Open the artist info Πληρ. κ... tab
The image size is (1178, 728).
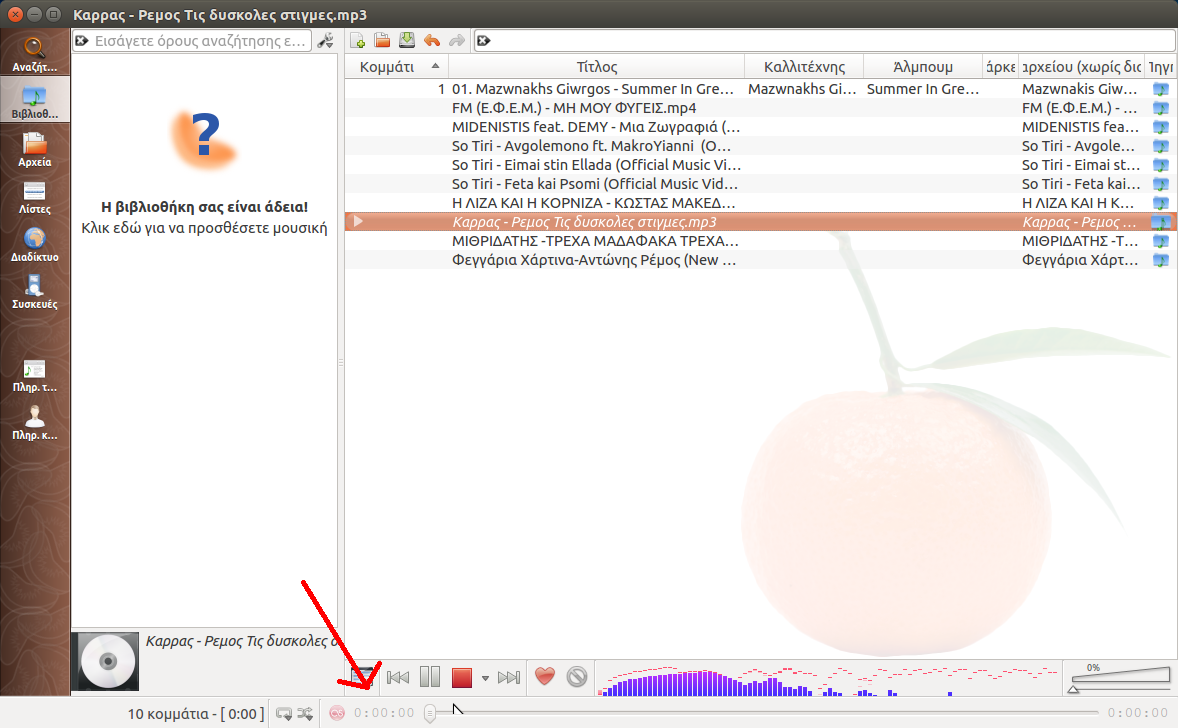pyautogui.click(x=35, y=422)
